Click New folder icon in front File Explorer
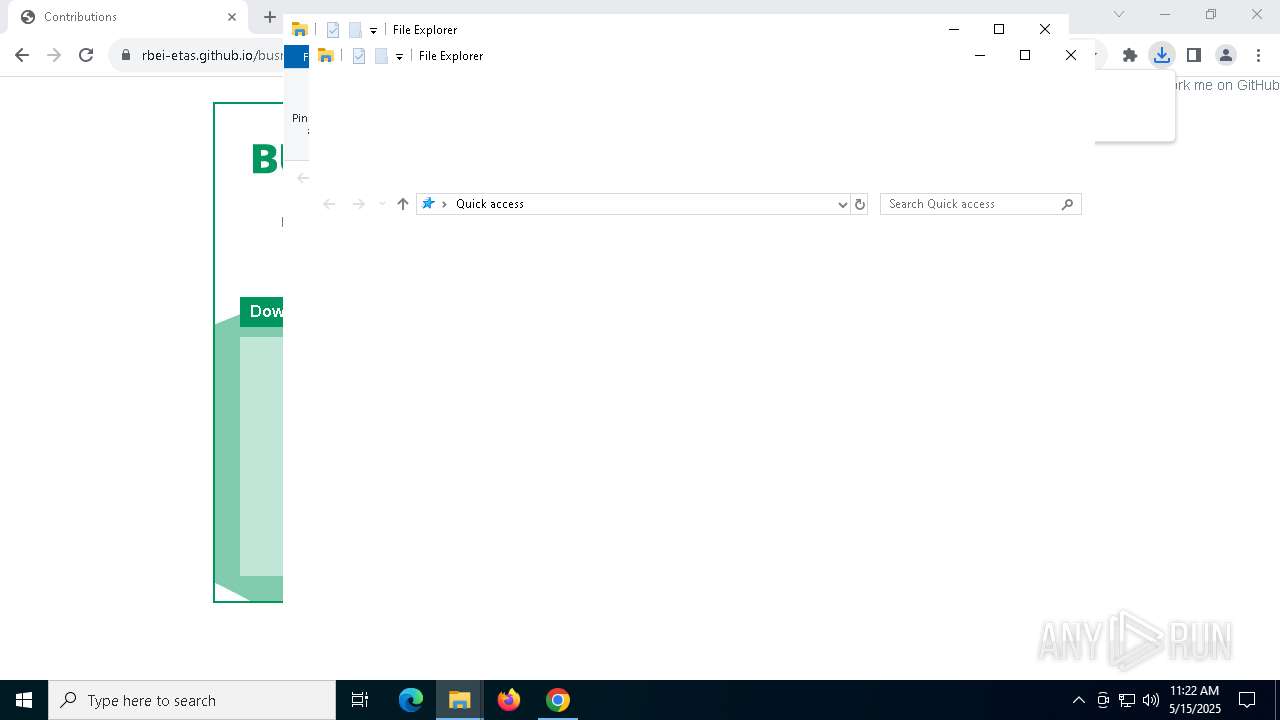Screen dimensions: 1280x720 pyautogui.click(x=381, y=56)
